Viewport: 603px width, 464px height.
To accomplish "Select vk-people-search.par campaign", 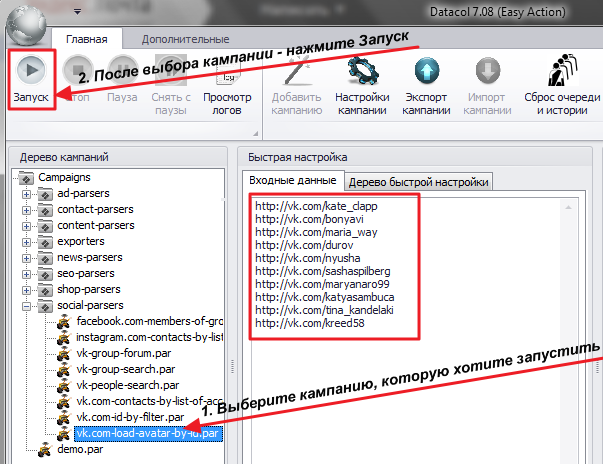I will pos(127,385).
